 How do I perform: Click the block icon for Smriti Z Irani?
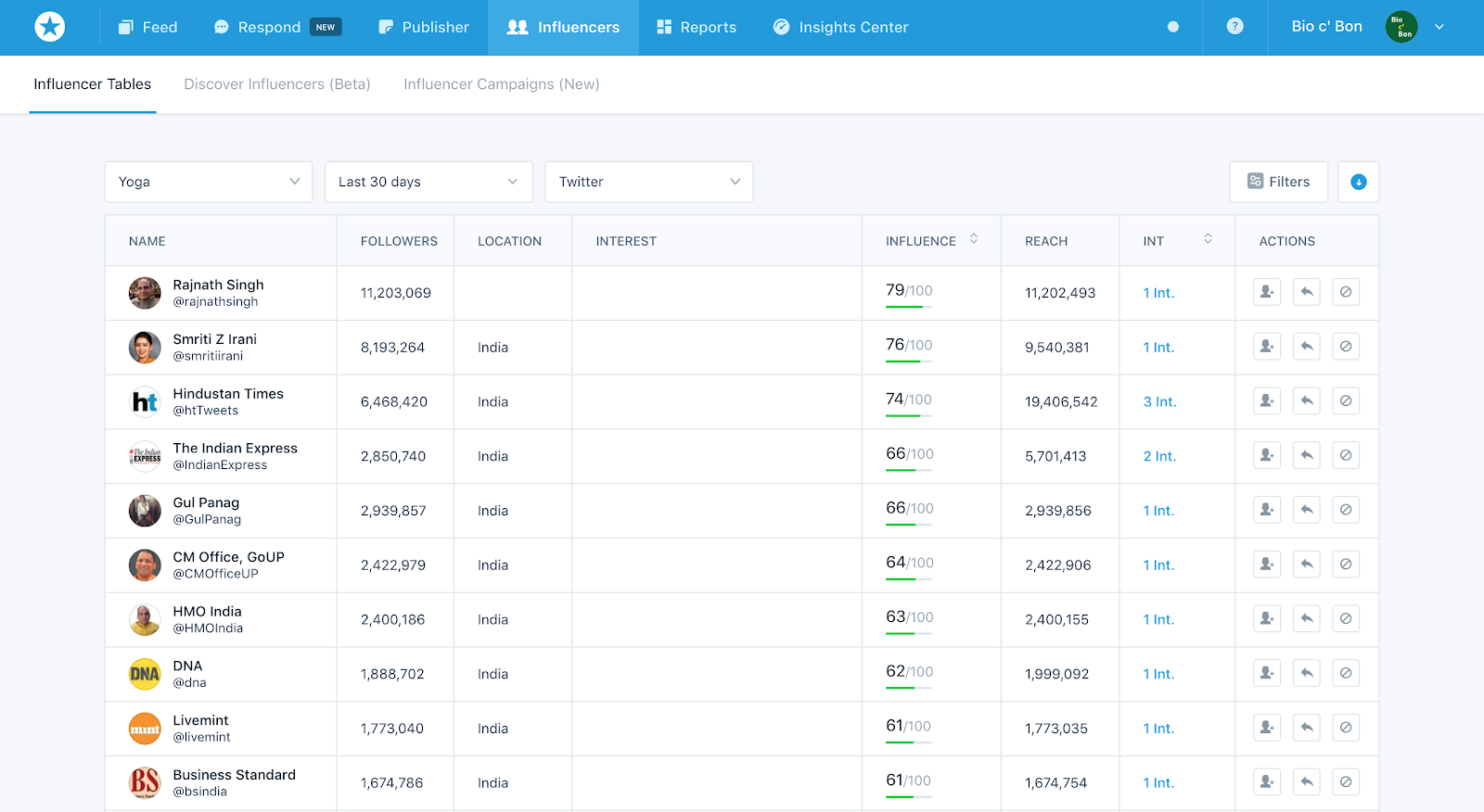[1346, 347]
